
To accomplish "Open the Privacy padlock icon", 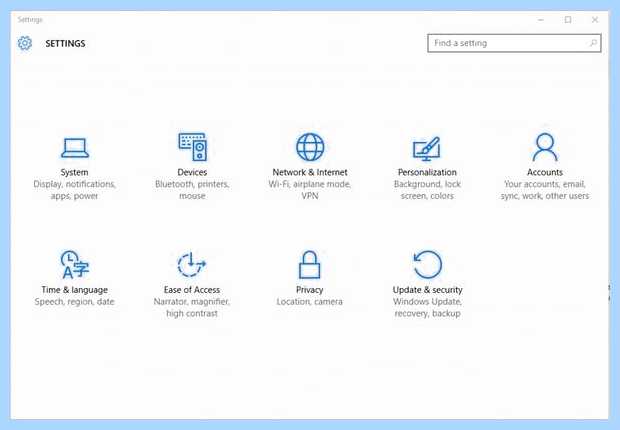I will (x=309, y=265).
